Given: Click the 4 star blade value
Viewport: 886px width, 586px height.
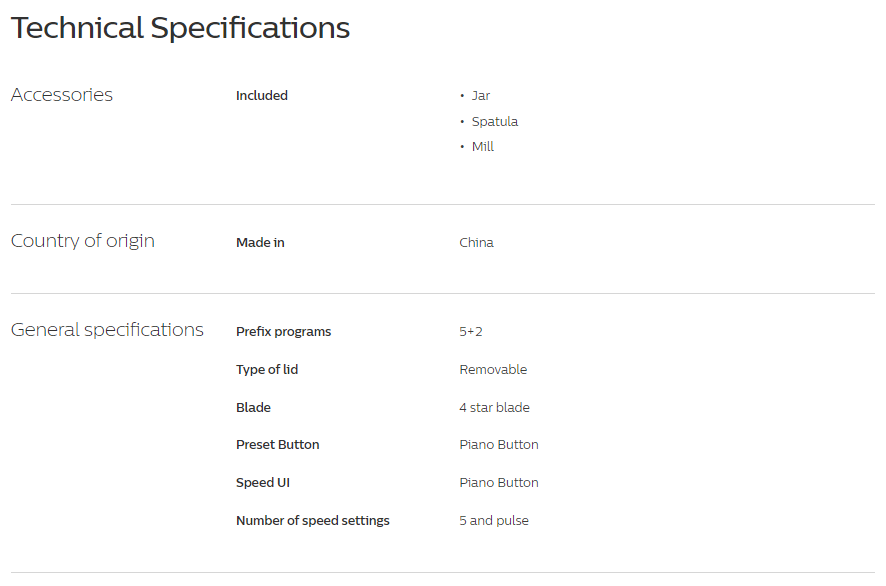Looking at the screenshot, I should tap(494, 407).
